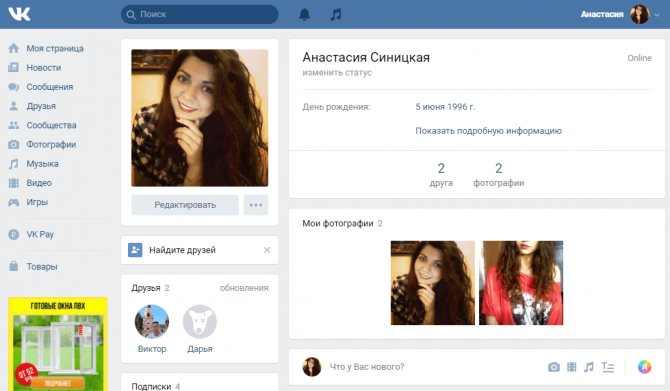Open the three-dots menu under profile photo
This screenshot has width=670, height=391.
(x=256, y=205)
